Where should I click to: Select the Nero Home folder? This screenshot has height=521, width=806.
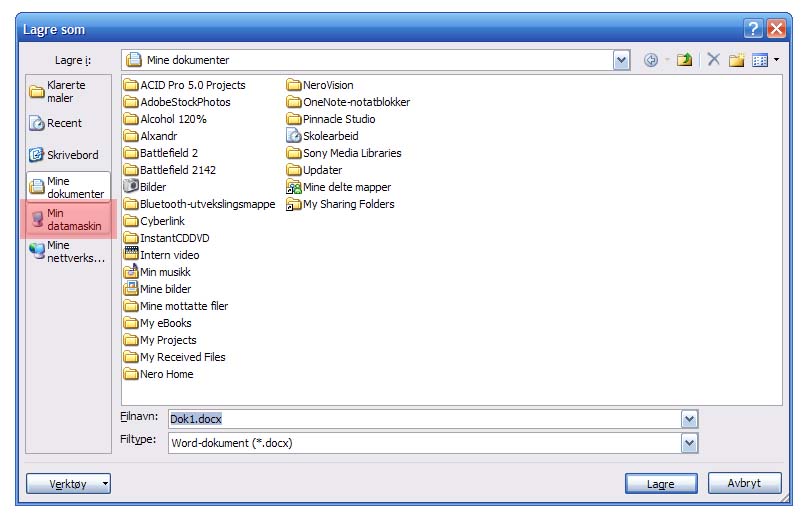coord(159,374)
